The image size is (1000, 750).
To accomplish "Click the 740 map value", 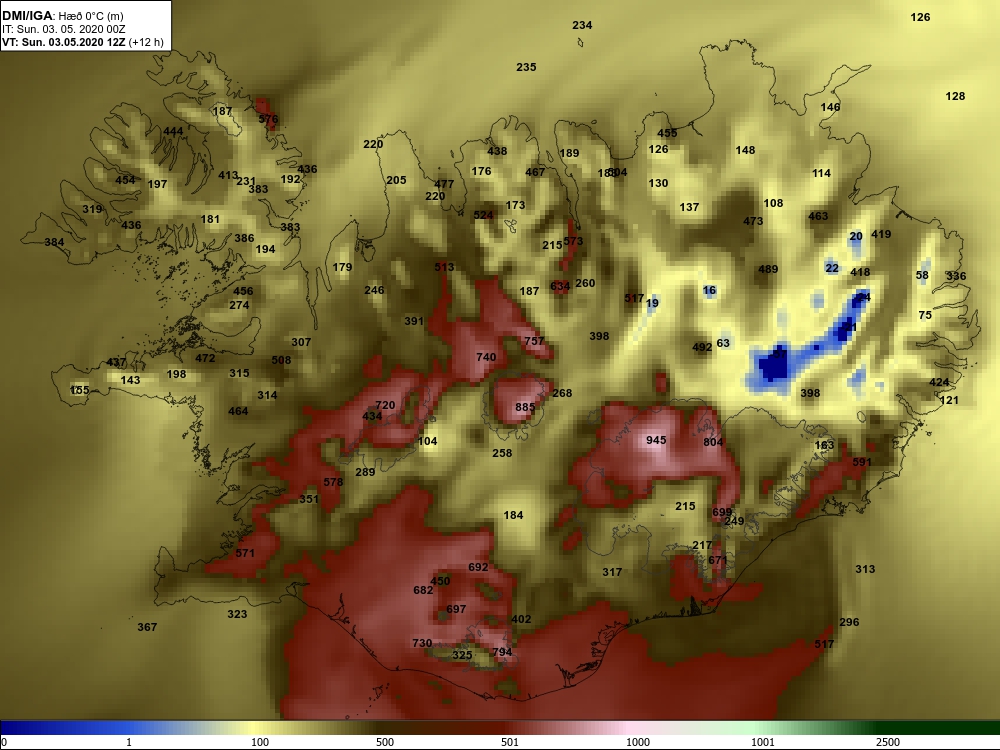I will [486, 357].
